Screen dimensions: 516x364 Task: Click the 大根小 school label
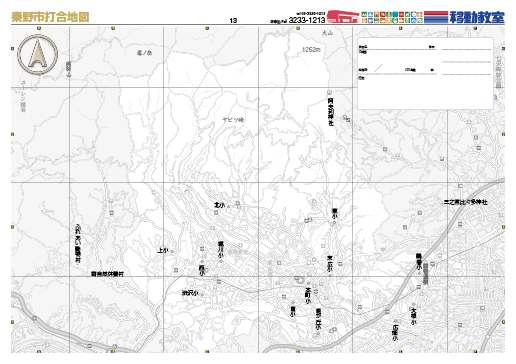pos(414,316)
